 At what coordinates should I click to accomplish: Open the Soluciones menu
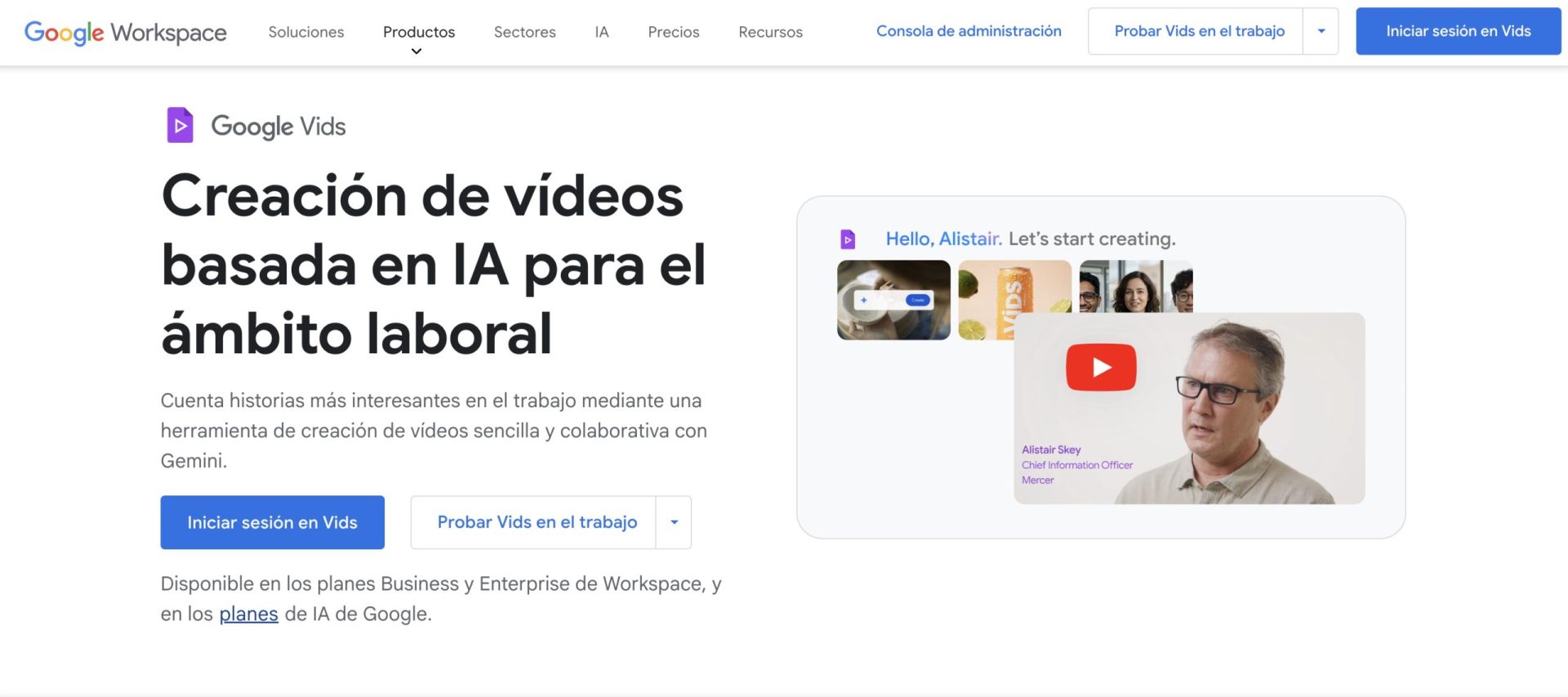point(306,32)
